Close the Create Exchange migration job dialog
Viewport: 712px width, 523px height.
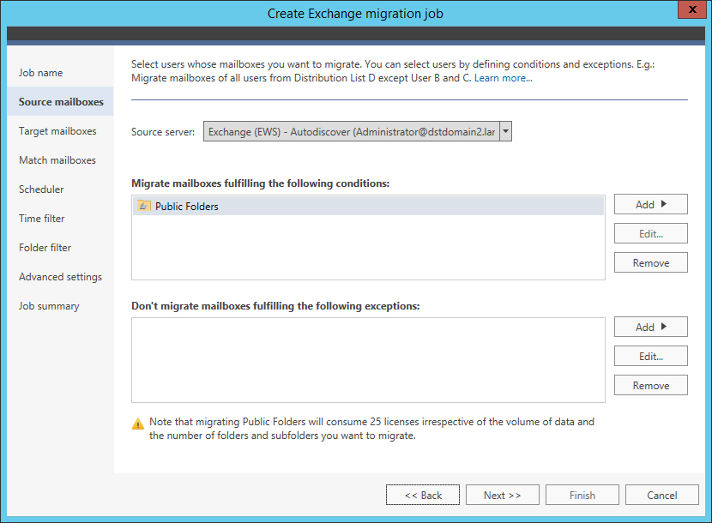click(x=692, y=9)
